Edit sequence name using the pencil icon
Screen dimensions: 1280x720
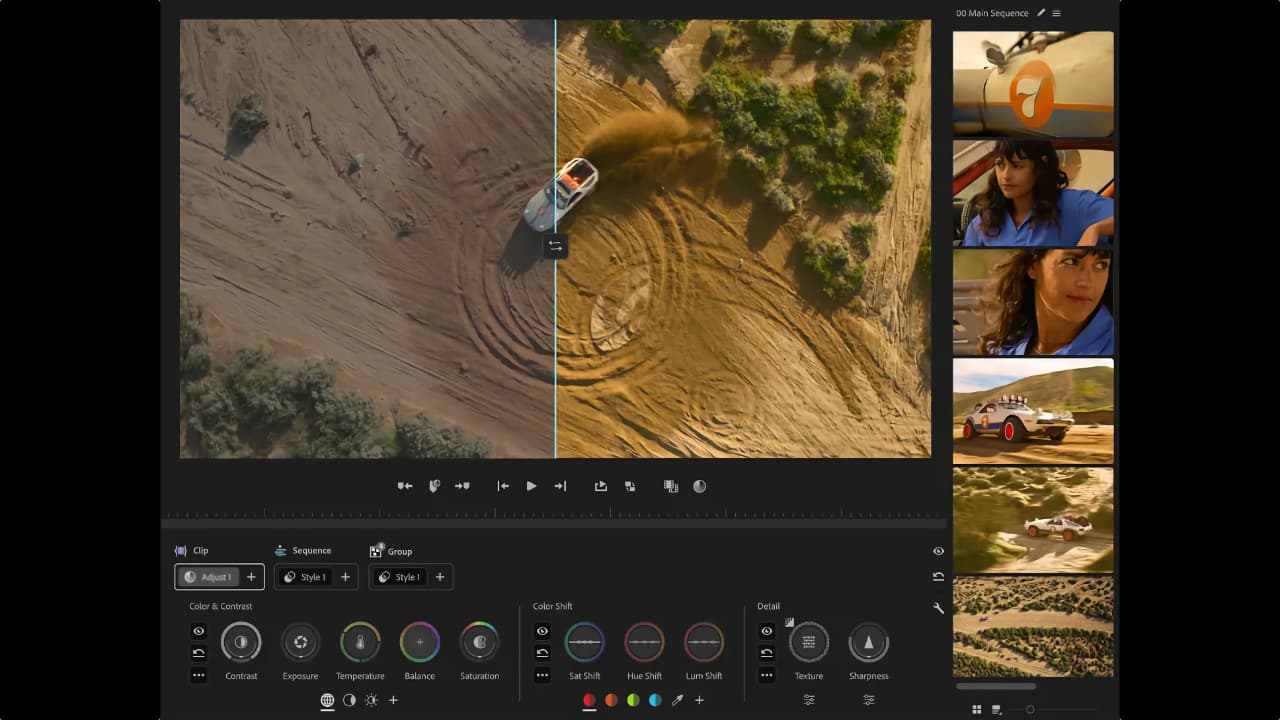point(1041,13)
